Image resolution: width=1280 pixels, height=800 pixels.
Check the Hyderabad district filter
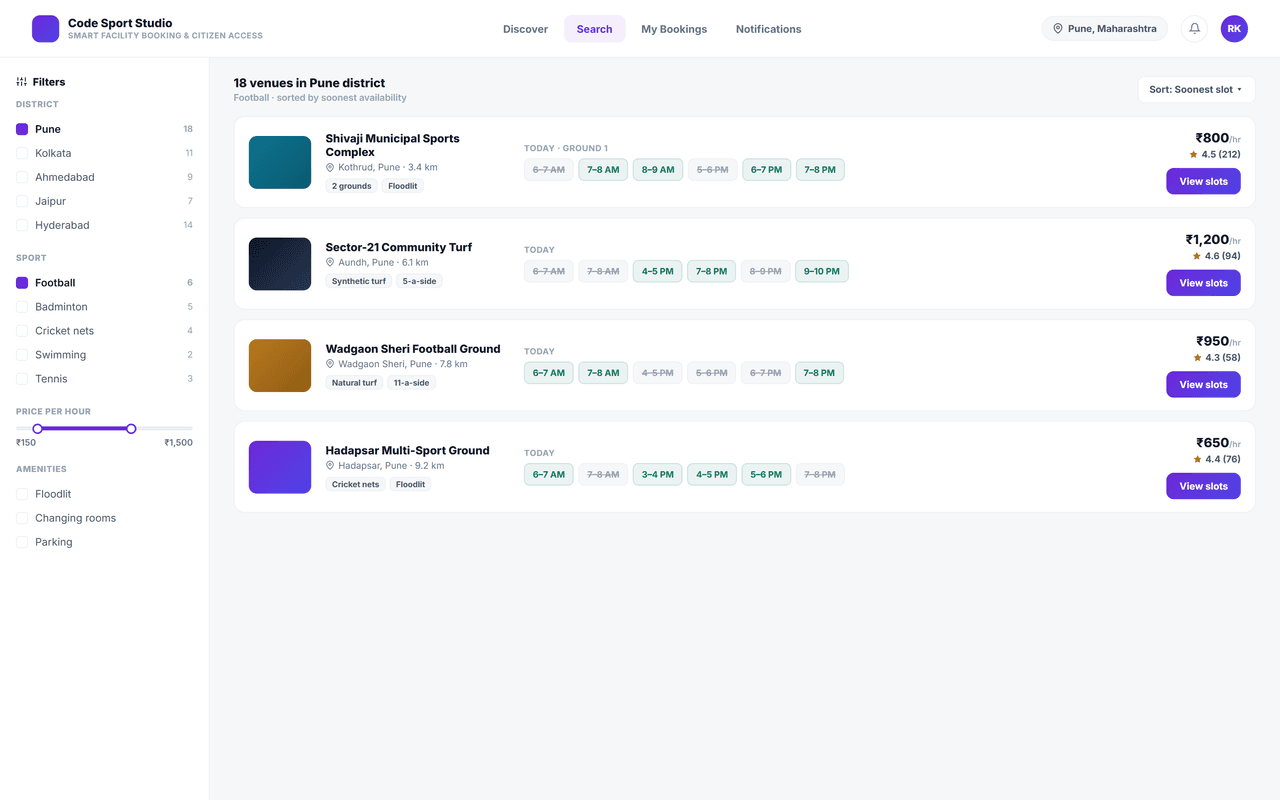point(22,225)
